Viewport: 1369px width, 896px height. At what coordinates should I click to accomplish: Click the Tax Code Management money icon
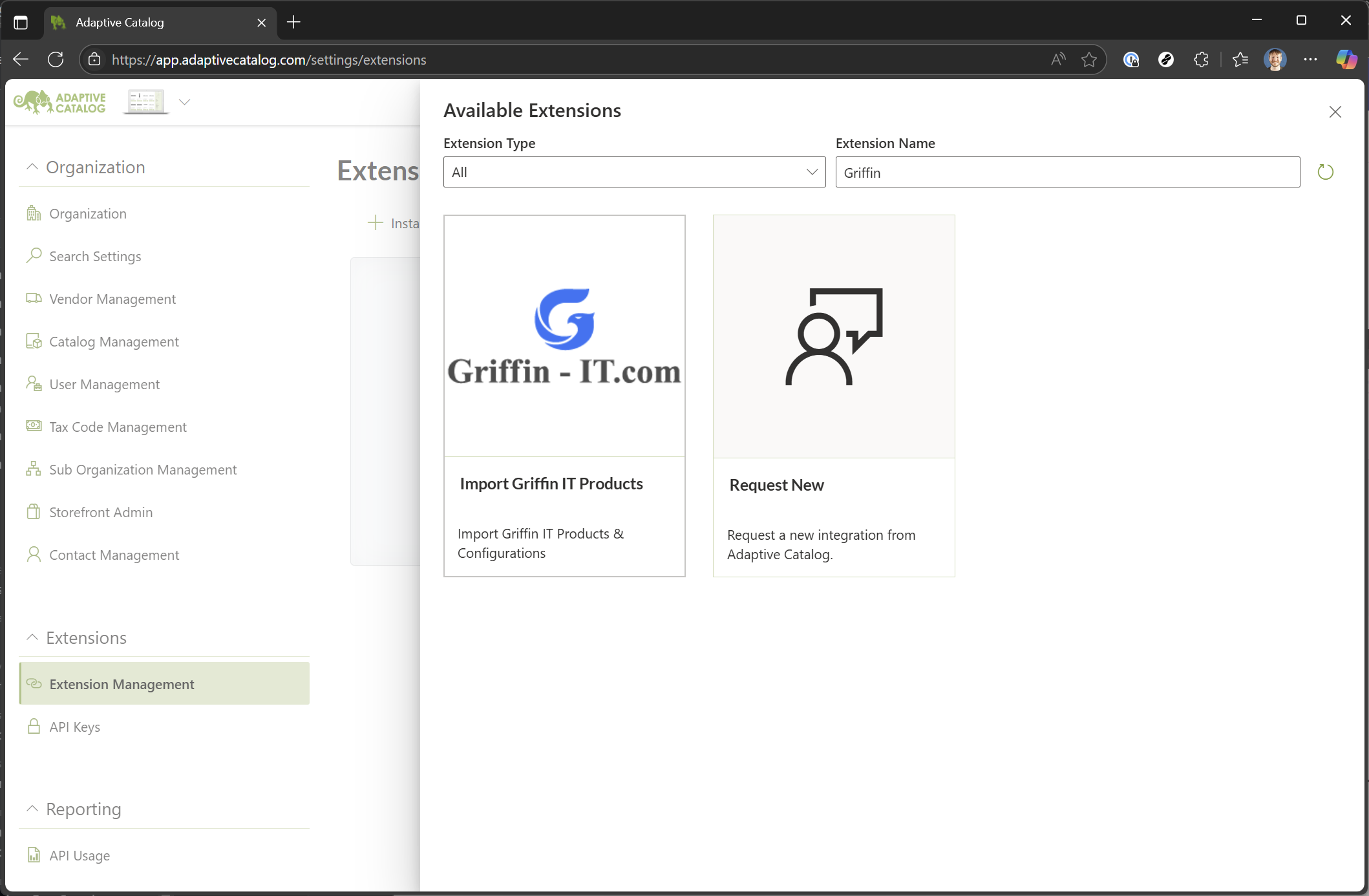click(34, 426)
